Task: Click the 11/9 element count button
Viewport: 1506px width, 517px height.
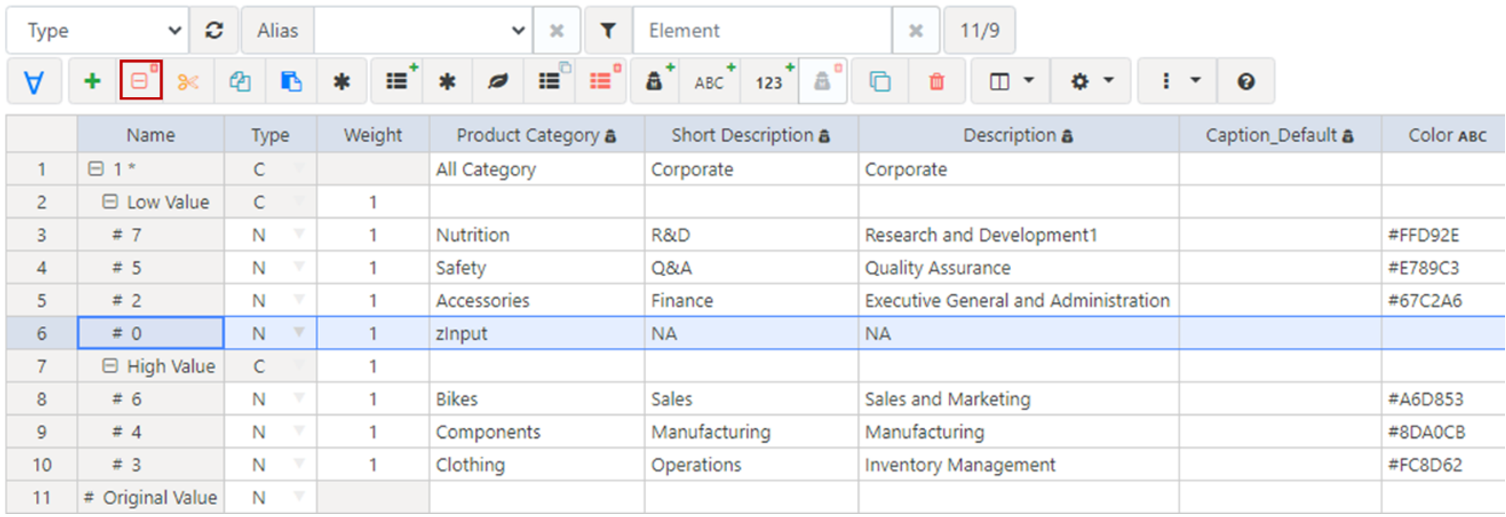Action: [980, 31]
